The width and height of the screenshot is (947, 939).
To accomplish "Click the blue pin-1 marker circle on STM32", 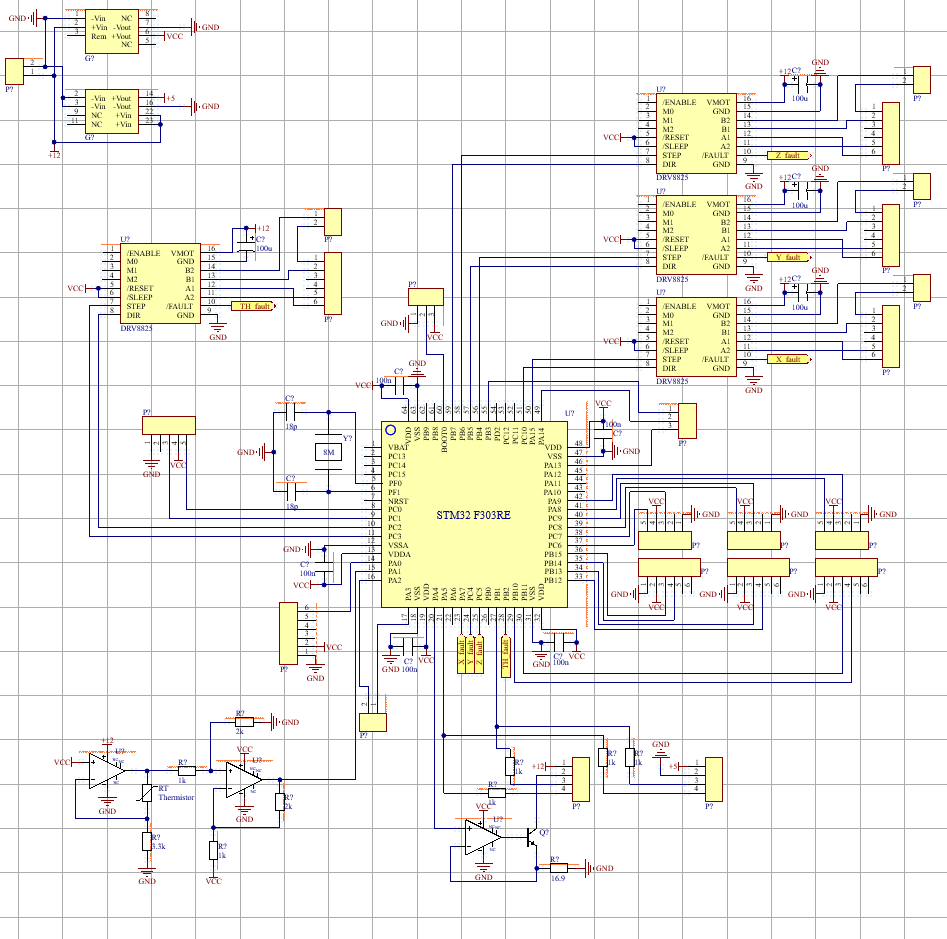I will pos(390,430).
